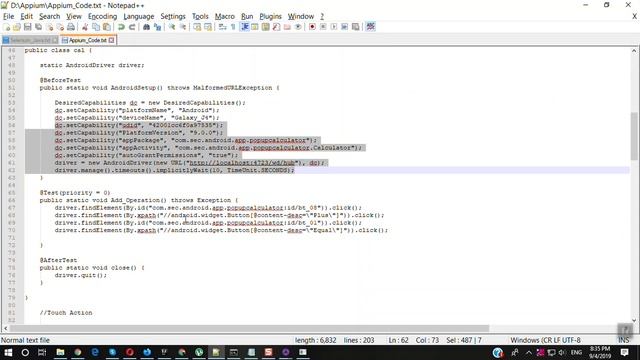Toggle word wrap in the toolbar

(222, 27)
